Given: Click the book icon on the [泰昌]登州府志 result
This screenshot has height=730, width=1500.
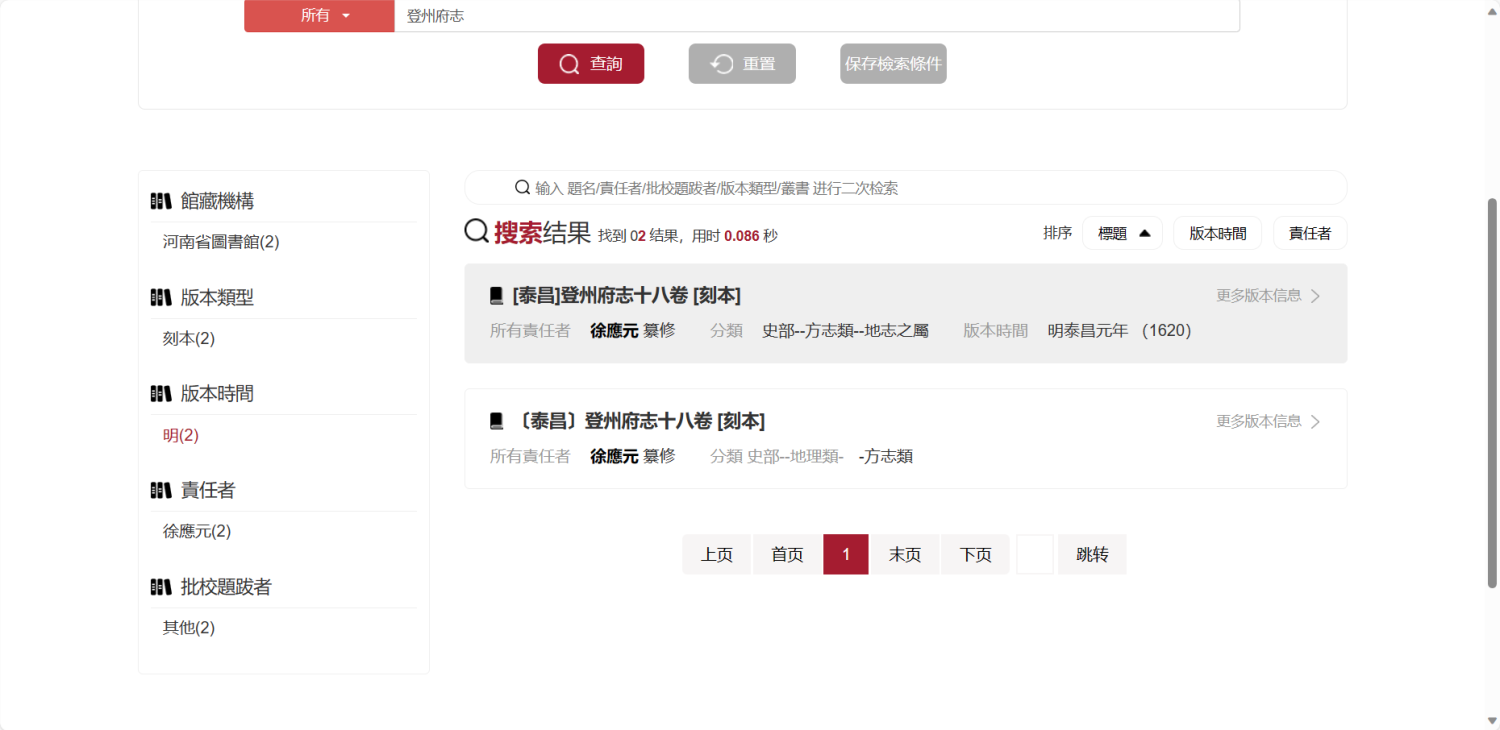Looking at the screenshot, I should coord(494,294).
